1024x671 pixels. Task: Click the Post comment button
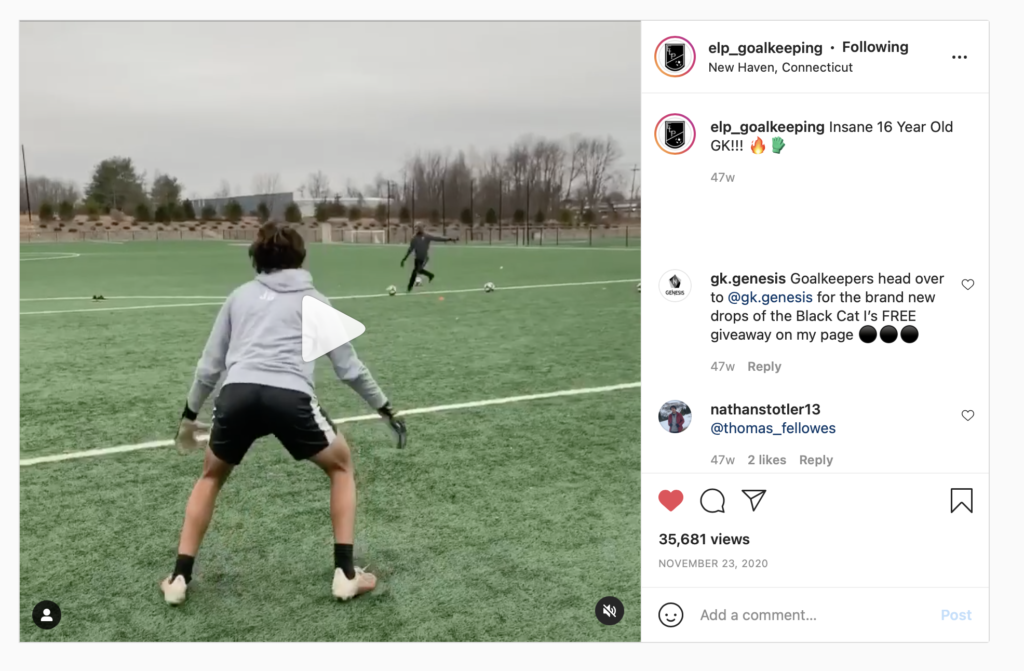[x=956, y=615]
